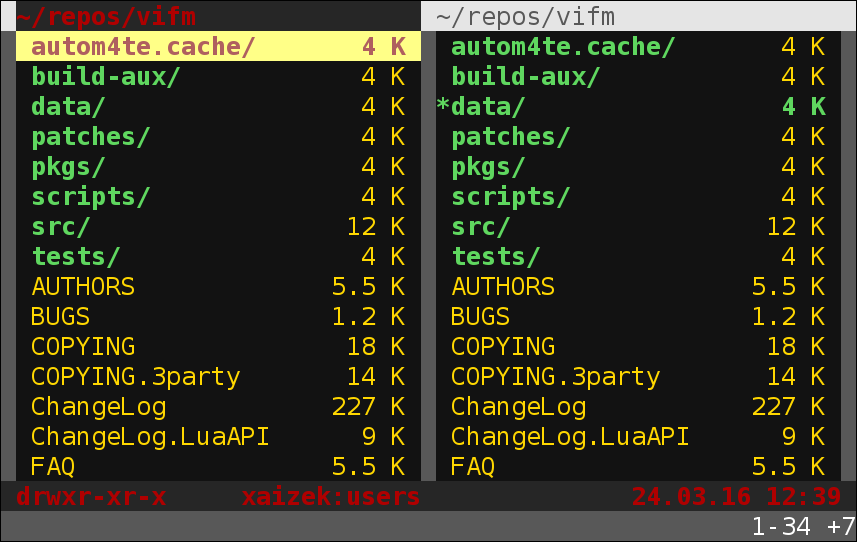Select ChangeLog.LuaAPI in the left pane
Screen dimensions: 857x542
[x=219, y=437]
